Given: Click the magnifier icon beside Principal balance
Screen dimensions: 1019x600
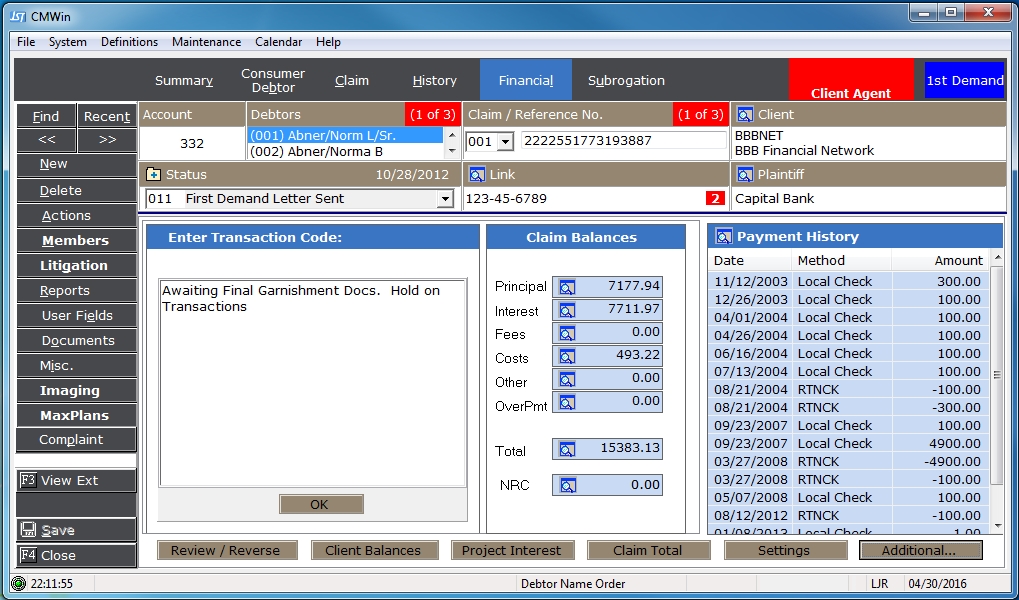Looking at the screenshot, I should [567, 287].
